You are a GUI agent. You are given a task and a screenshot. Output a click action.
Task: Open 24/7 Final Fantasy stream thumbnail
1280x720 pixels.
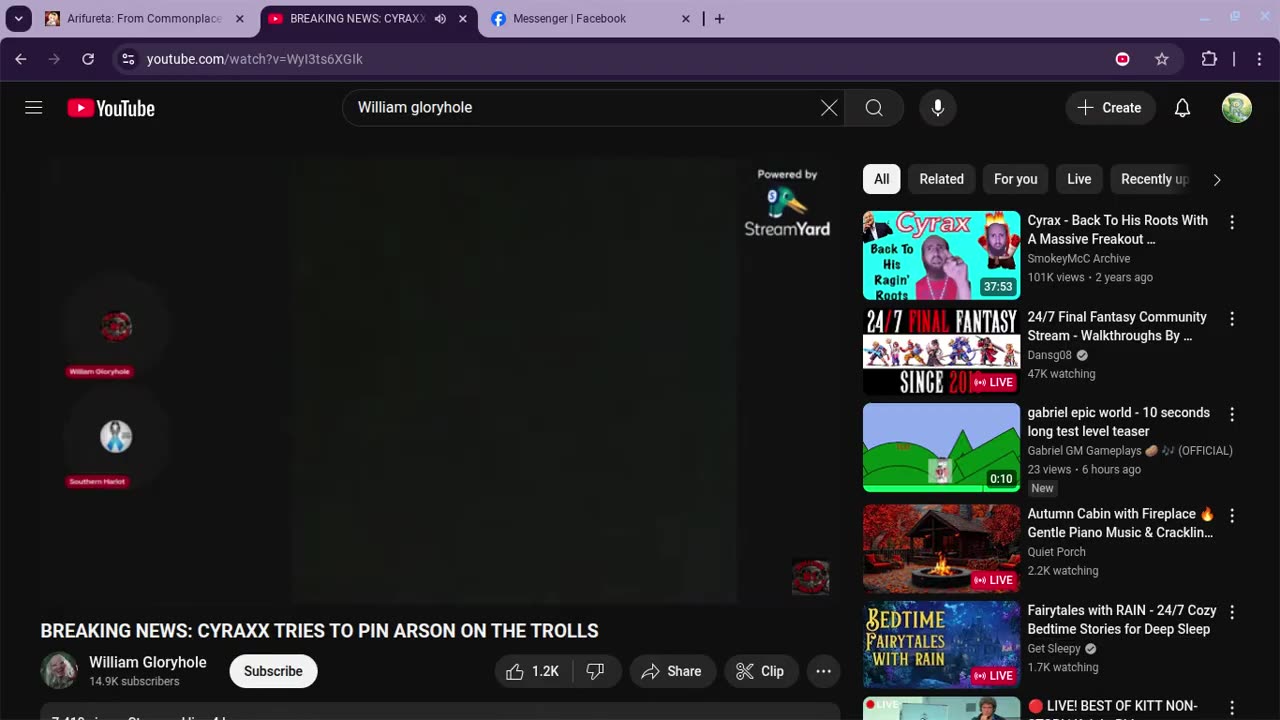tap(941, 351)
